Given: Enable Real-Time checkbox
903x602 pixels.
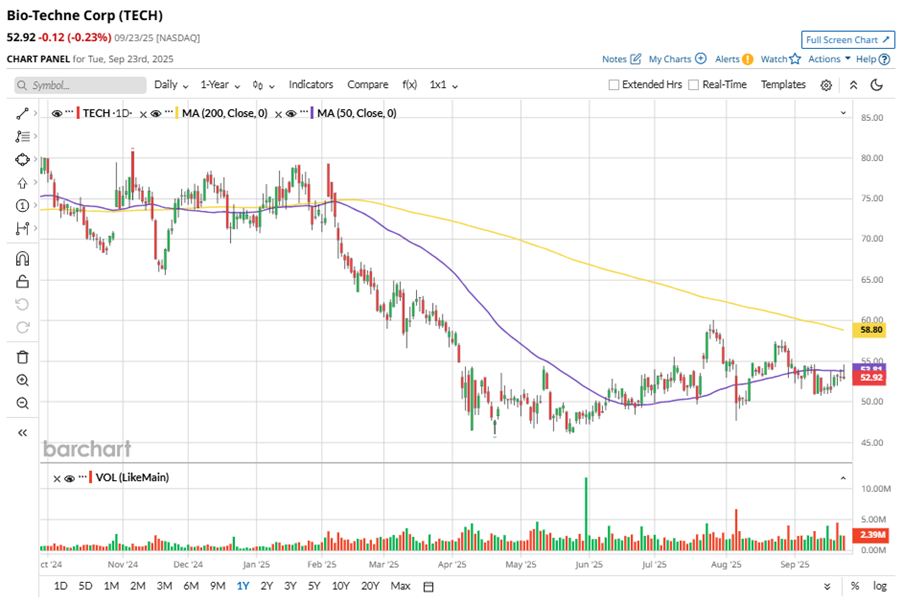Looking at the screenshot, I should click(x=693, y=85).
